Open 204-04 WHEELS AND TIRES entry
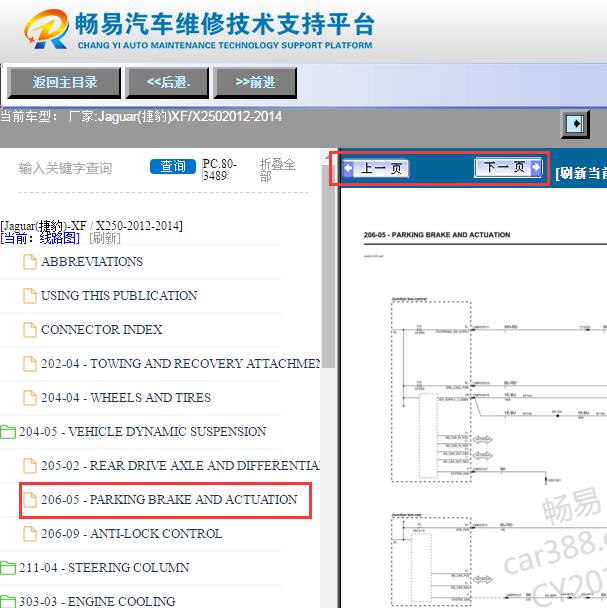Image resolution: width=607 pixels, height=608 pixels. pos(126,397)
